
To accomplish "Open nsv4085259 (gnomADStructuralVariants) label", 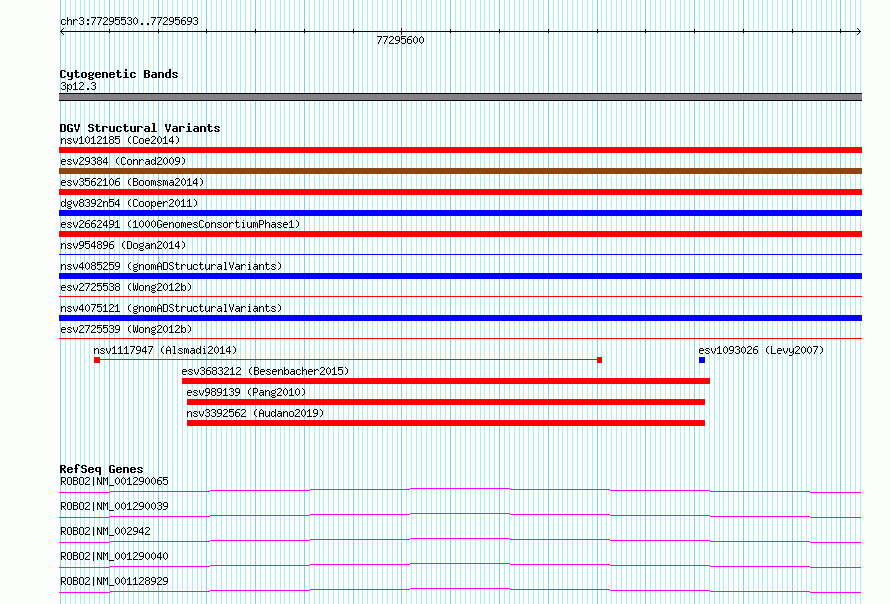I will click(x=171, y=266).
